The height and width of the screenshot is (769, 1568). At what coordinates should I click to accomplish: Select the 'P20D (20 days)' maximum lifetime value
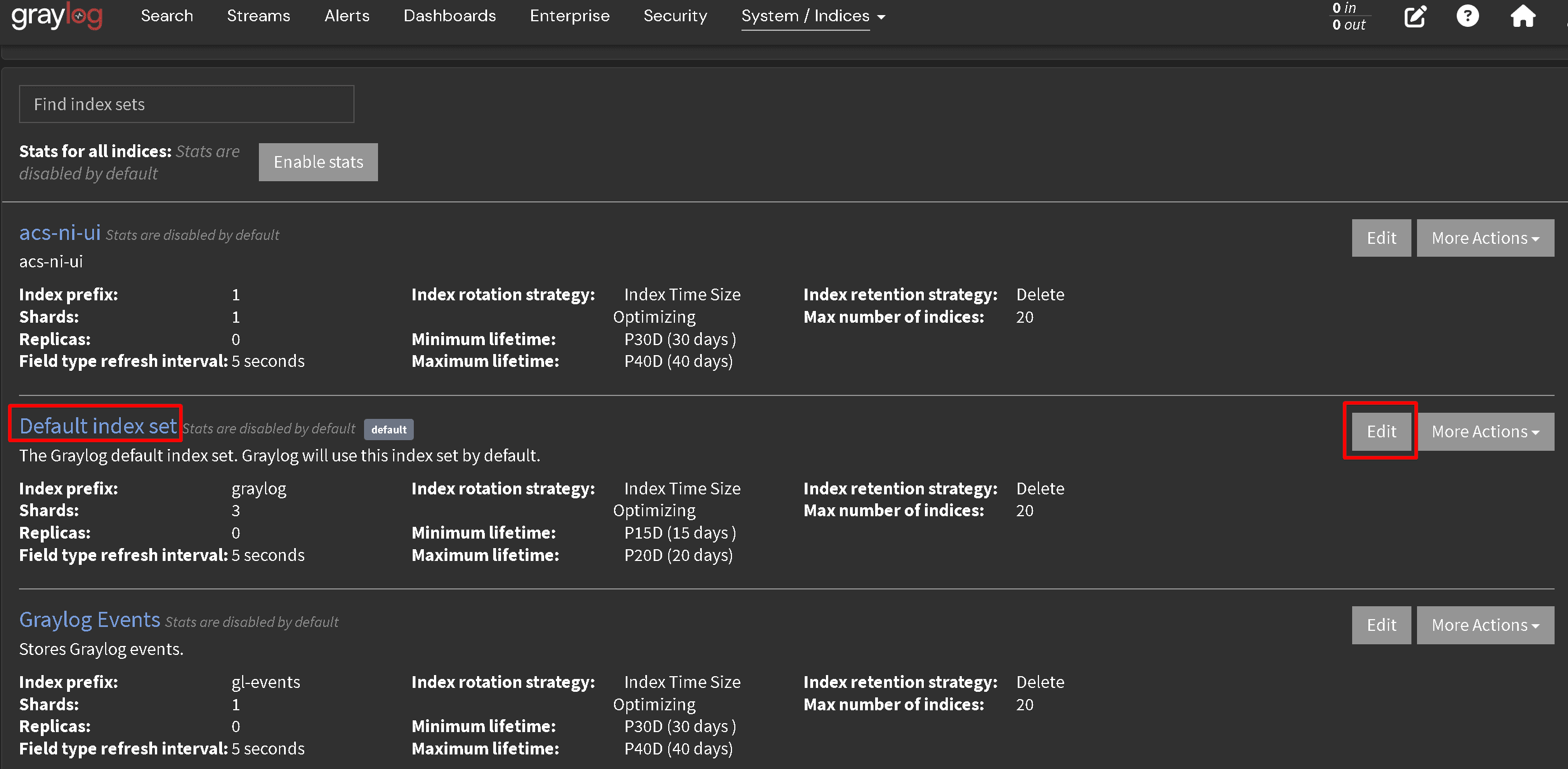coord(679,555)
